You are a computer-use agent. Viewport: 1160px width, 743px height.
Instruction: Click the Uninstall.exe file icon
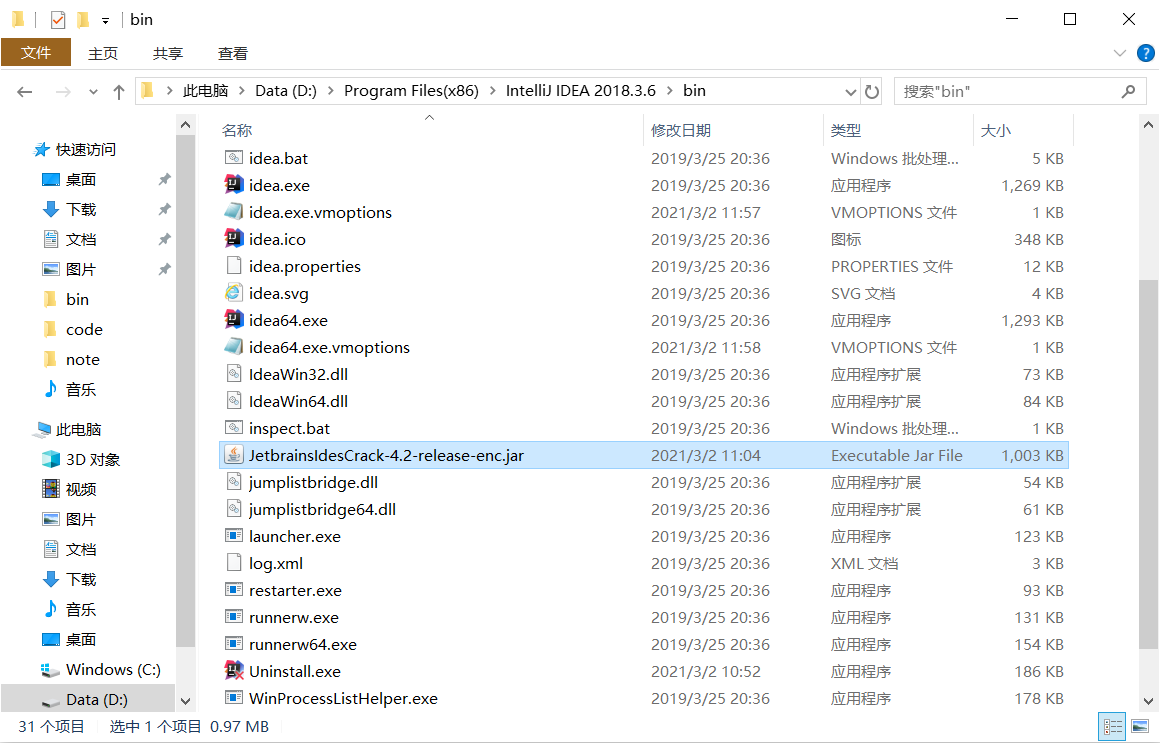pos(234,671)
